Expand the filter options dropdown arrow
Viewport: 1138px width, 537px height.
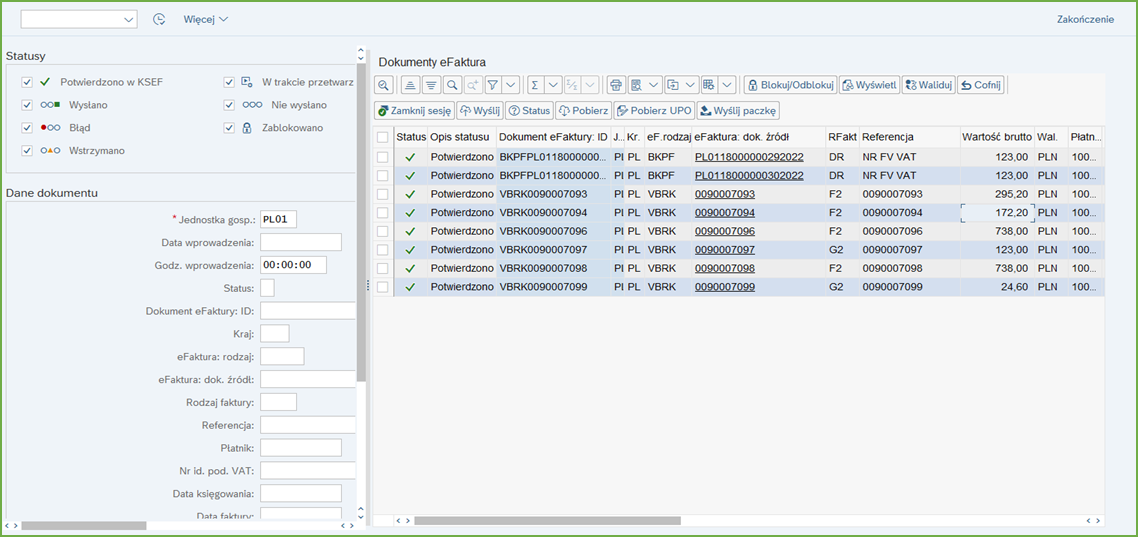(x=511, y=85)
